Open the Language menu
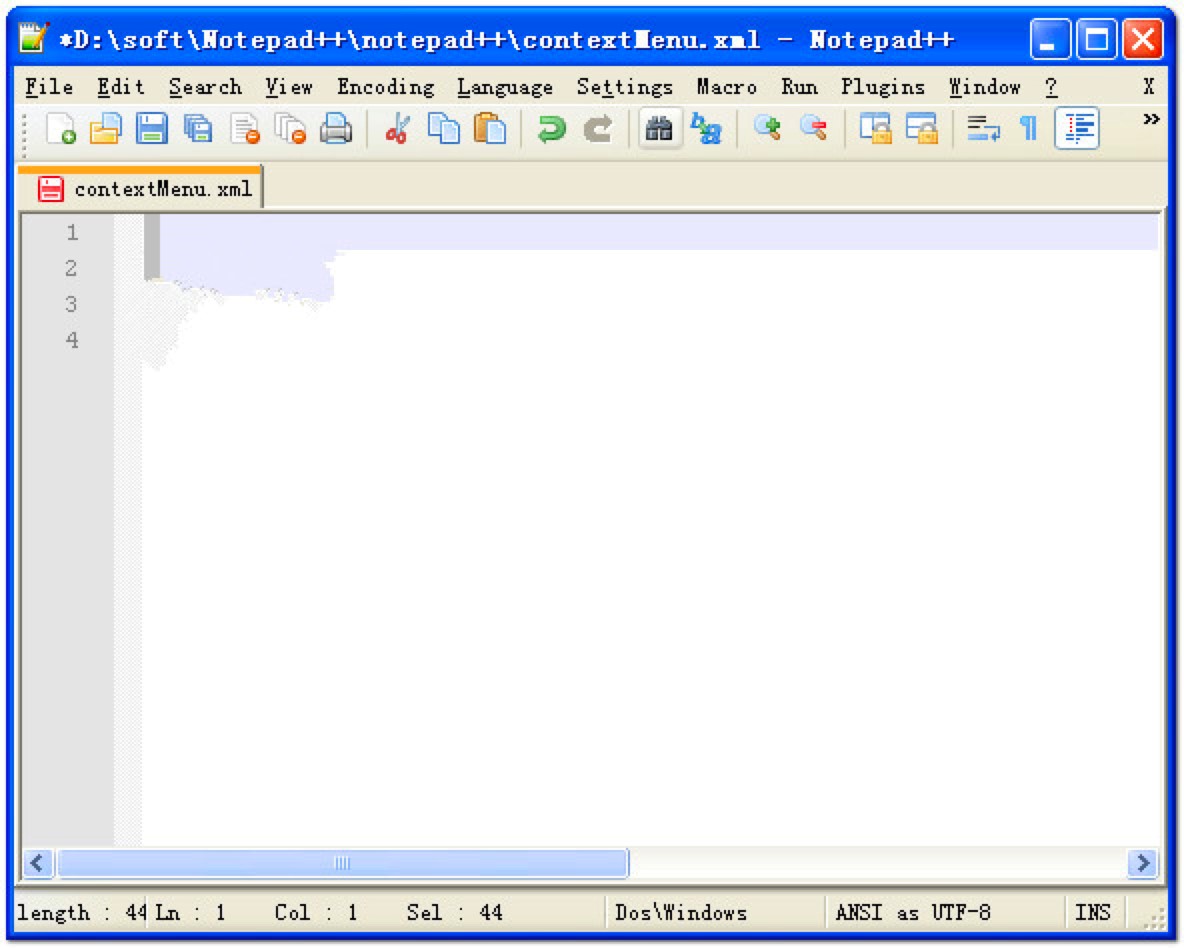 [505, 87]
